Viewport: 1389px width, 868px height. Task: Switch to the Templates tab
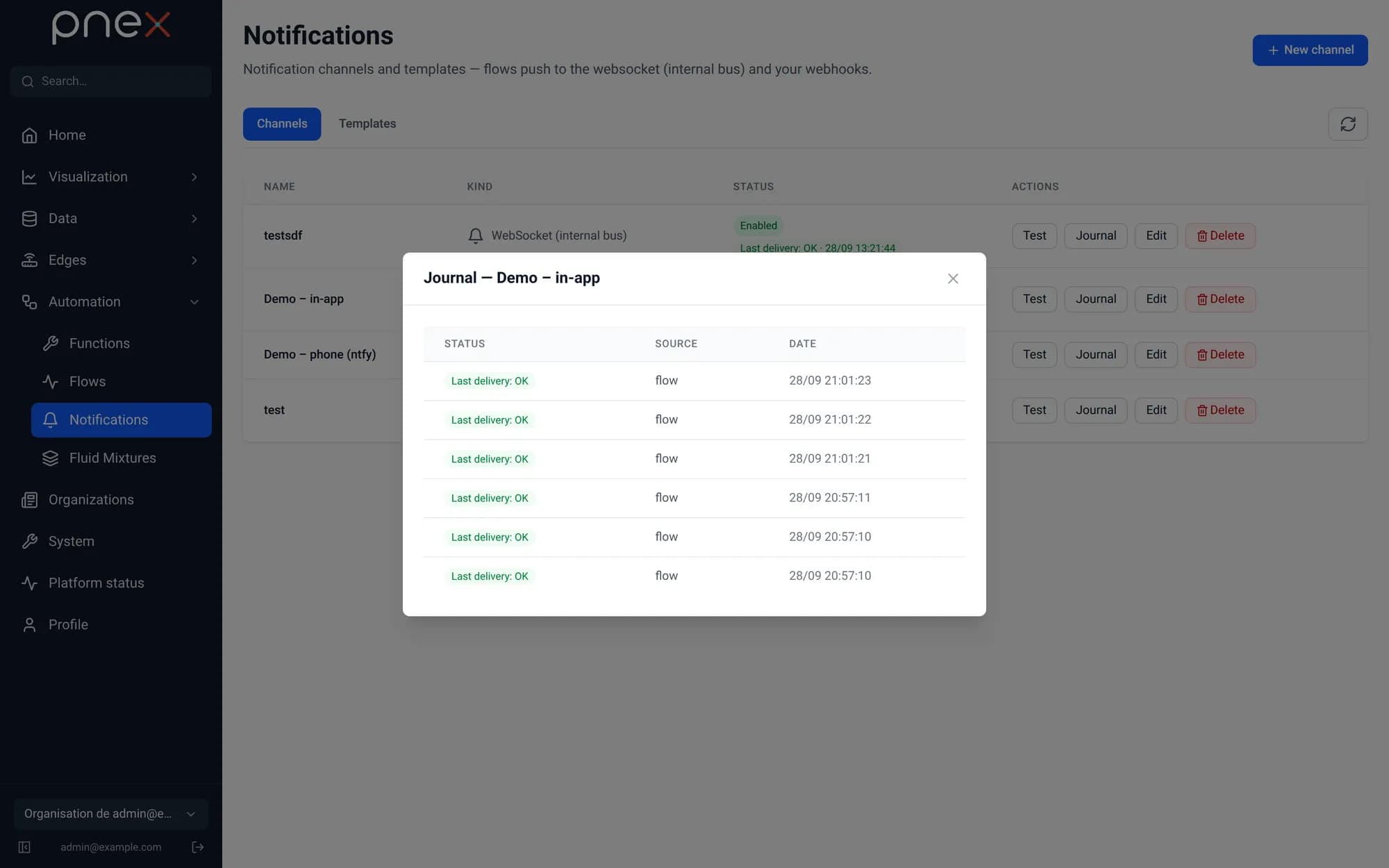367,124
